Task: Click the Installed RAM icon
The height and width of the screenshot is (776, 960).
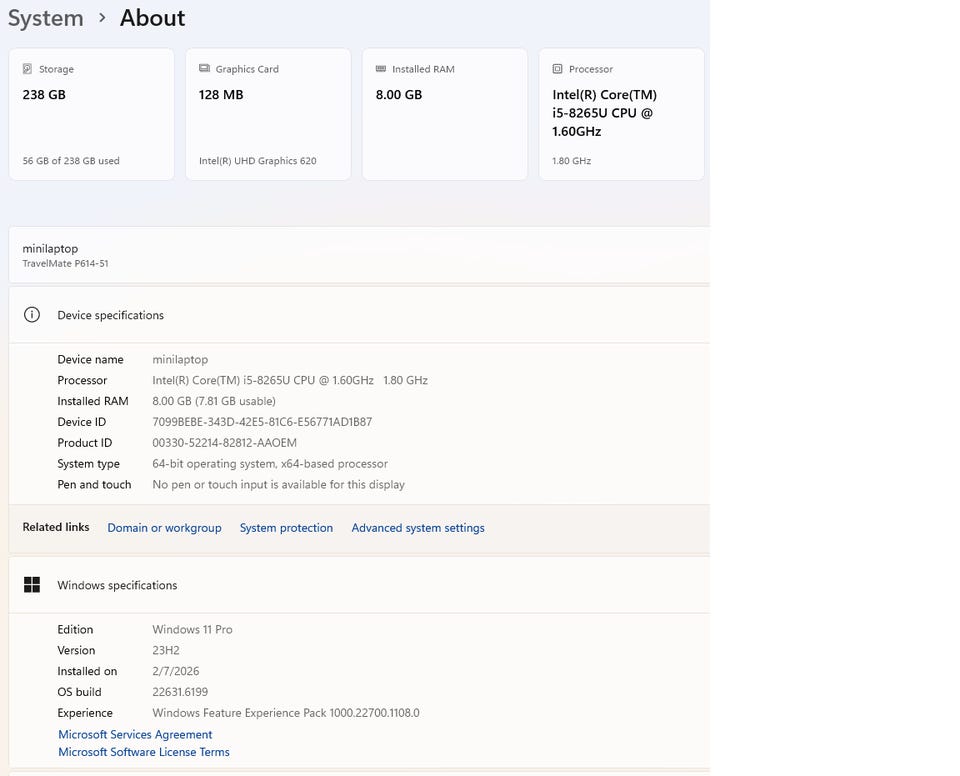Action: 381,69
